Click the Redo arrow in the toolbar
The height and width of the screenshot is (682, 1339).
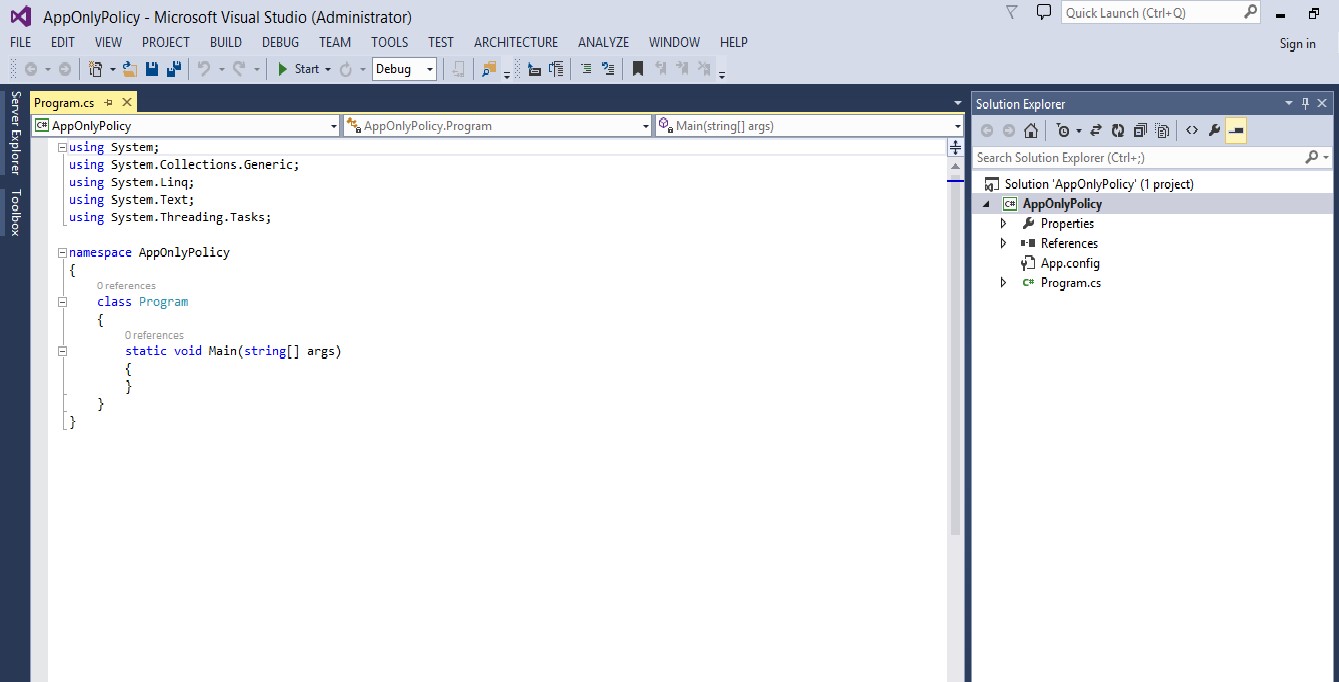(239, 69)
